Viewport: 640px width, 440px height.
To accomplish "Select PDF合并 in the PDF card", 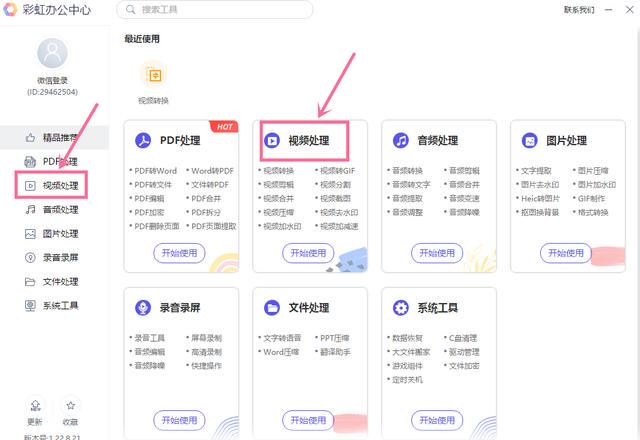I will 206,198.
